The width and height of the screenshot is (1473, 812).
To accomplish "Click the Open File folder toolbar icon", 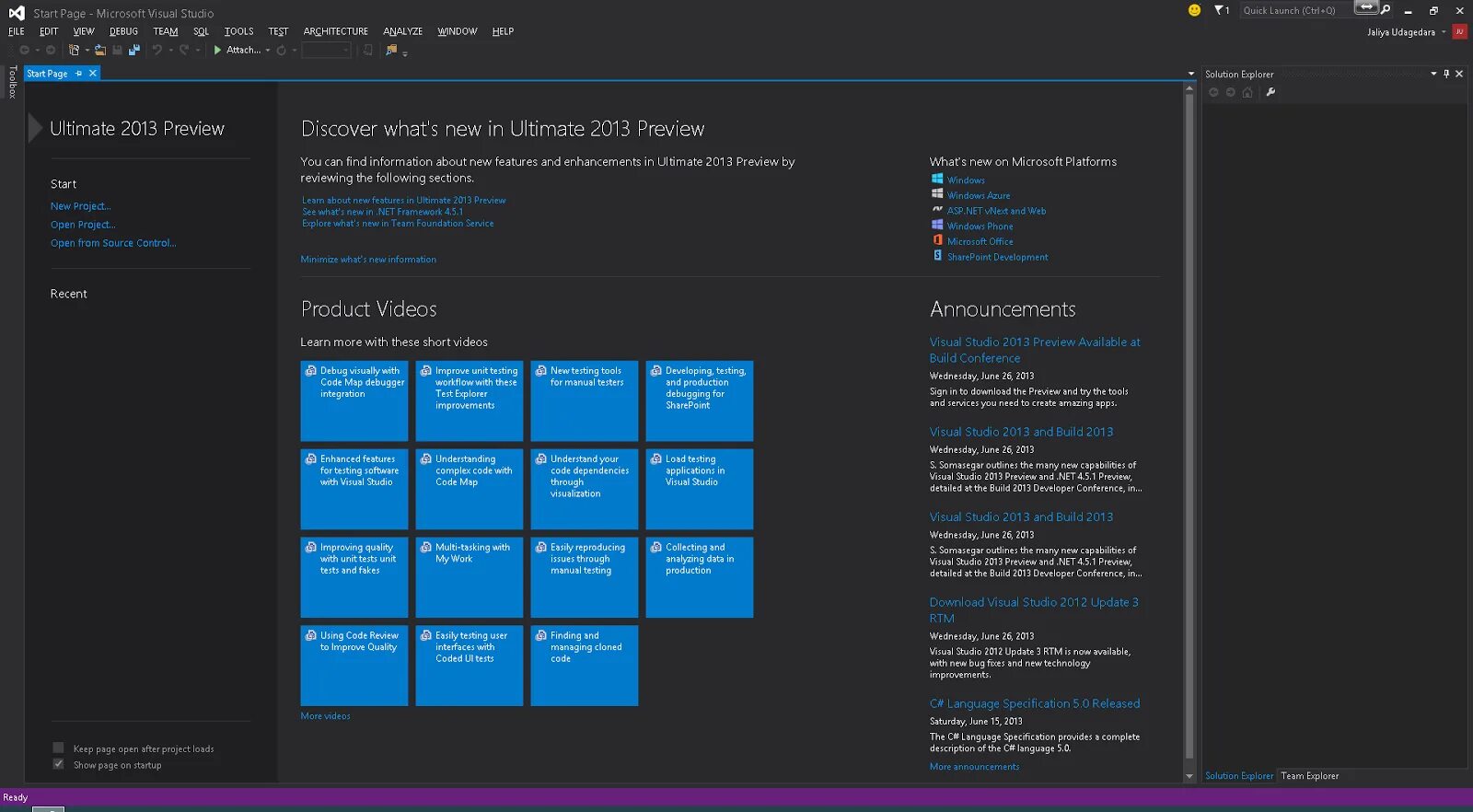I will coord(100,50).
